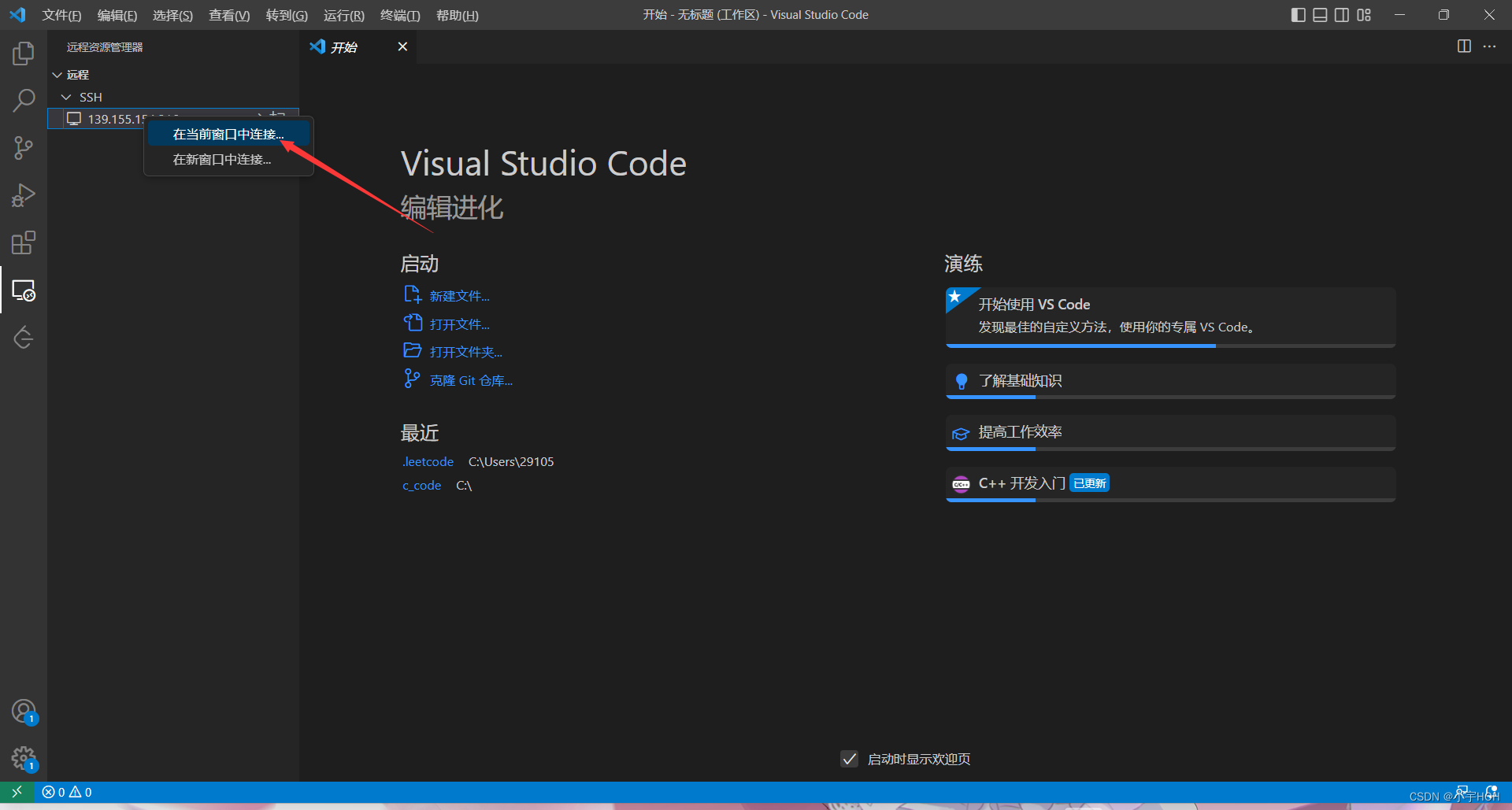This screenshot has width=1512, height=810.
Task: Open the 查看(V) menu
Action: click(x=229, y=15)
